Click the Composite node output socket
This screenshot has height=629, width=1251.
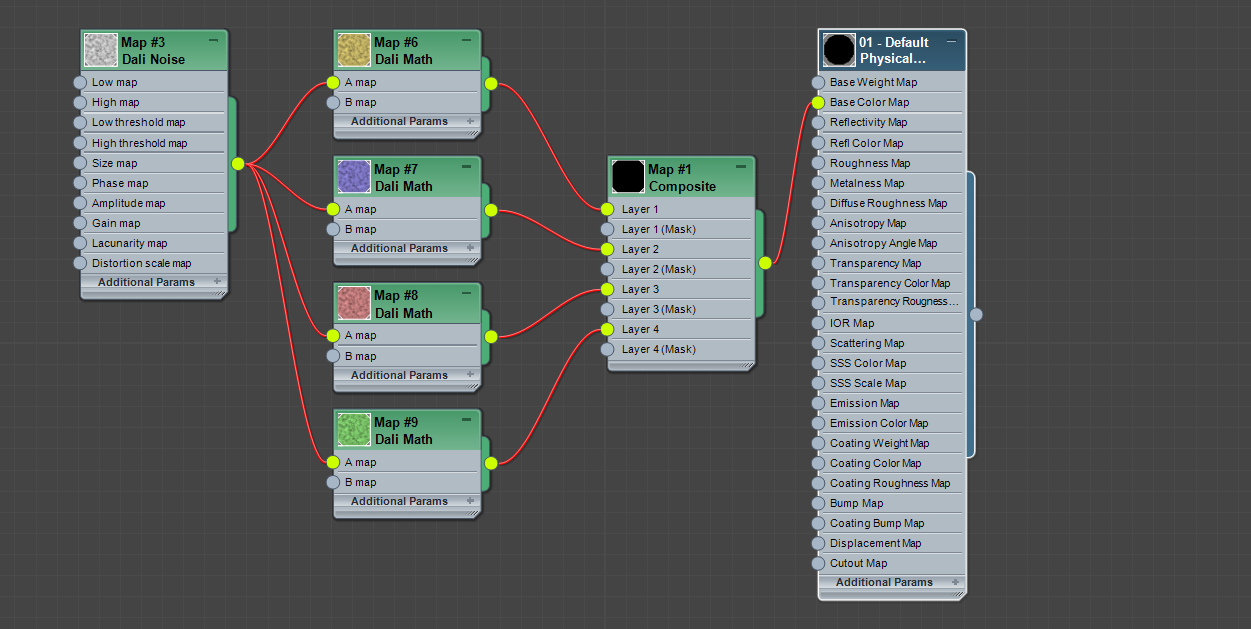pos(765,263)
